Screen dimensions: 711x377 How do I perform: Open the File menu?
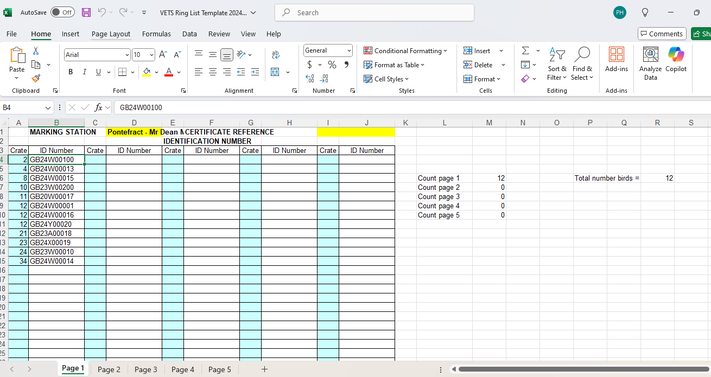12,34
